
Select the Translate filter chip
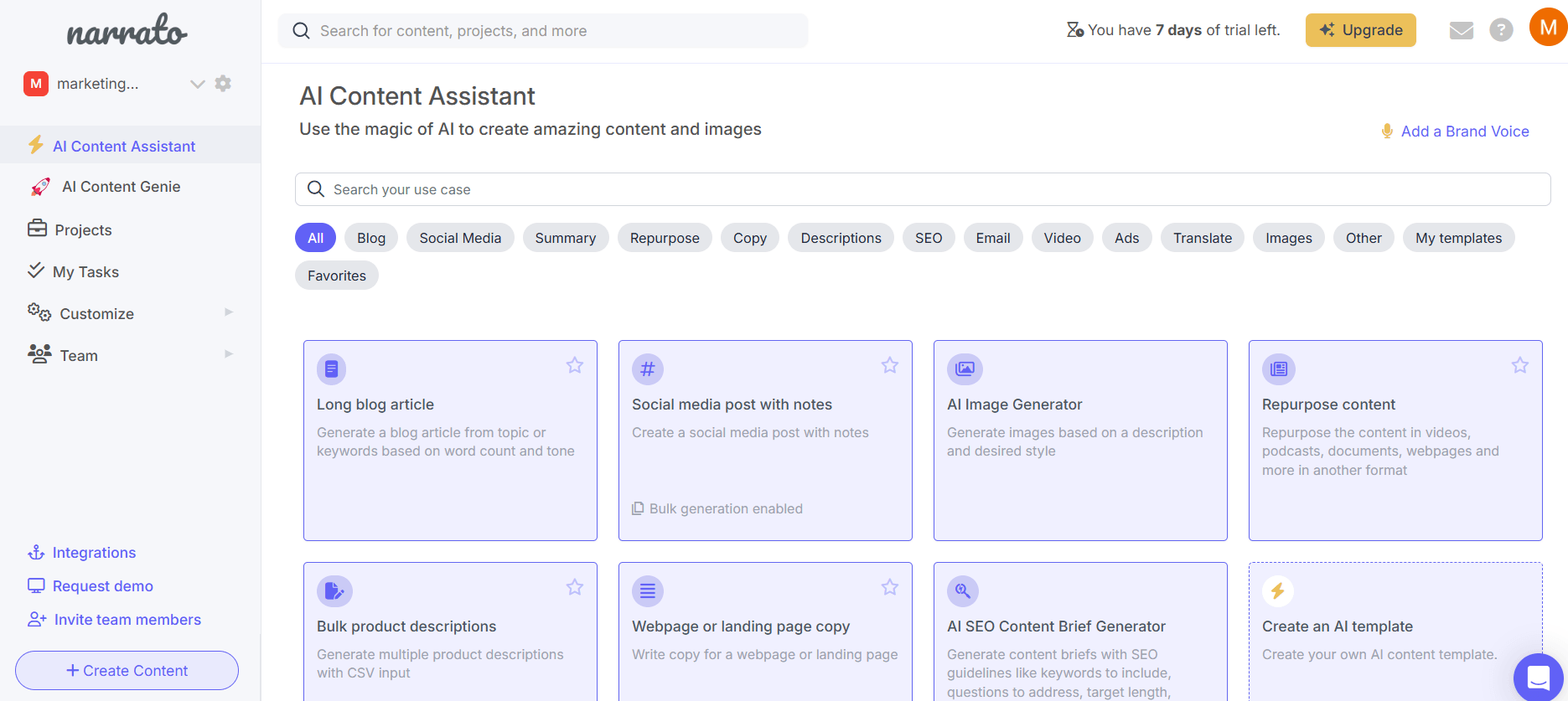click(x=1203, y=238)
